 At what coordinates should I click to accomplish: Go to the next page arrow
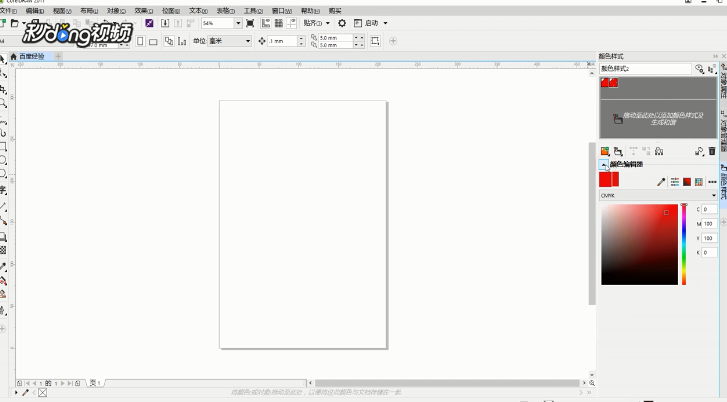(63, 383)
